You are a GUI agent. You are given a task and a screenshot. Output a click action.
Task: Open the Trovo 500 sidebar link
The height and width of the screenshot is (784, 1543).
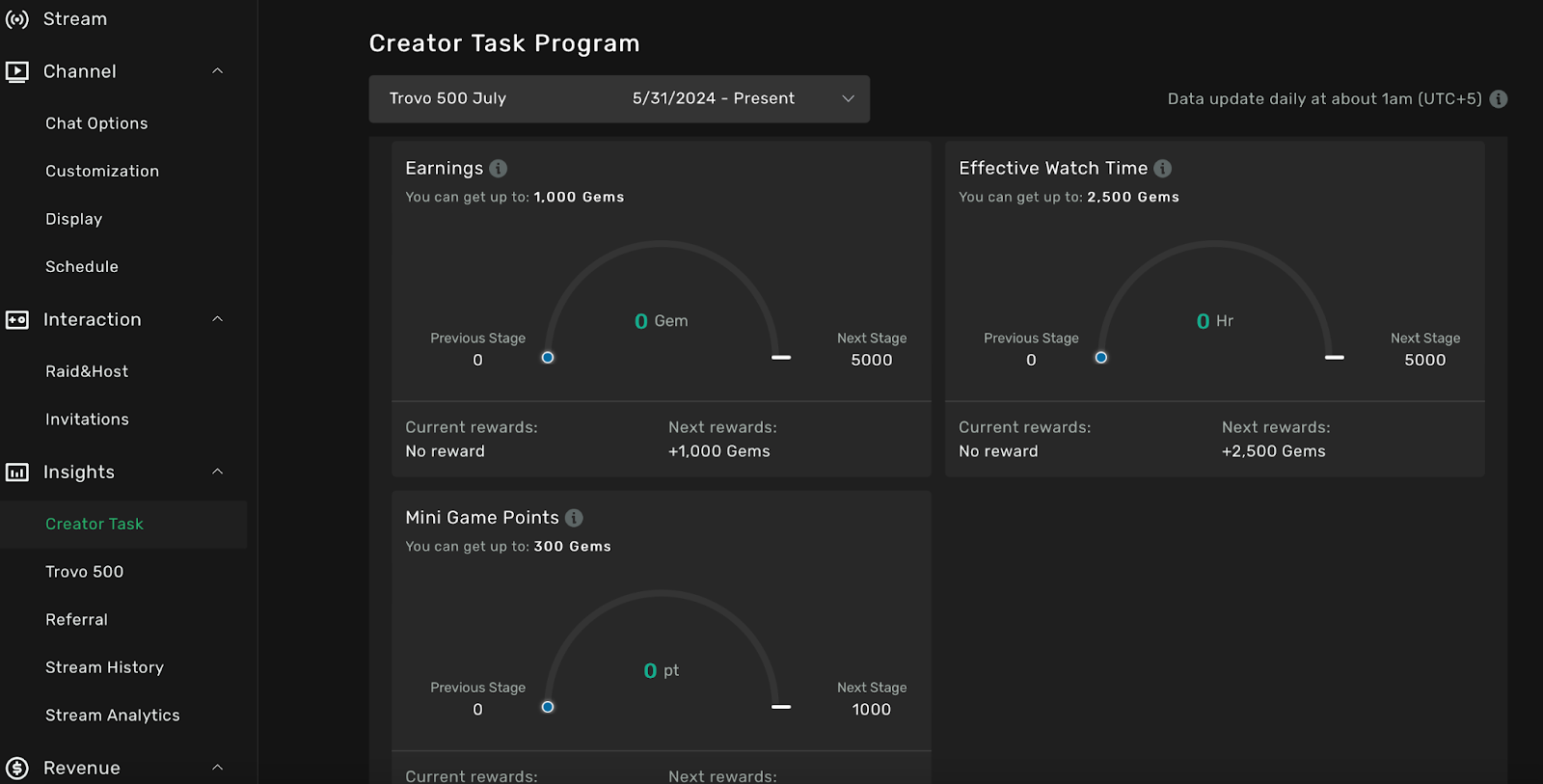(85, 572)
